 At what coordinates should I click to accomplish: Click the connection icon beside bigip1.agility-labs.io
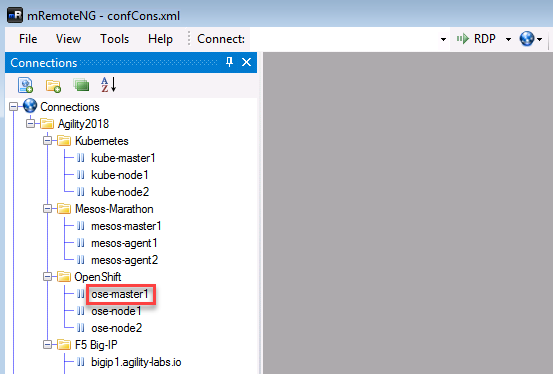click(x=81, y=362)
